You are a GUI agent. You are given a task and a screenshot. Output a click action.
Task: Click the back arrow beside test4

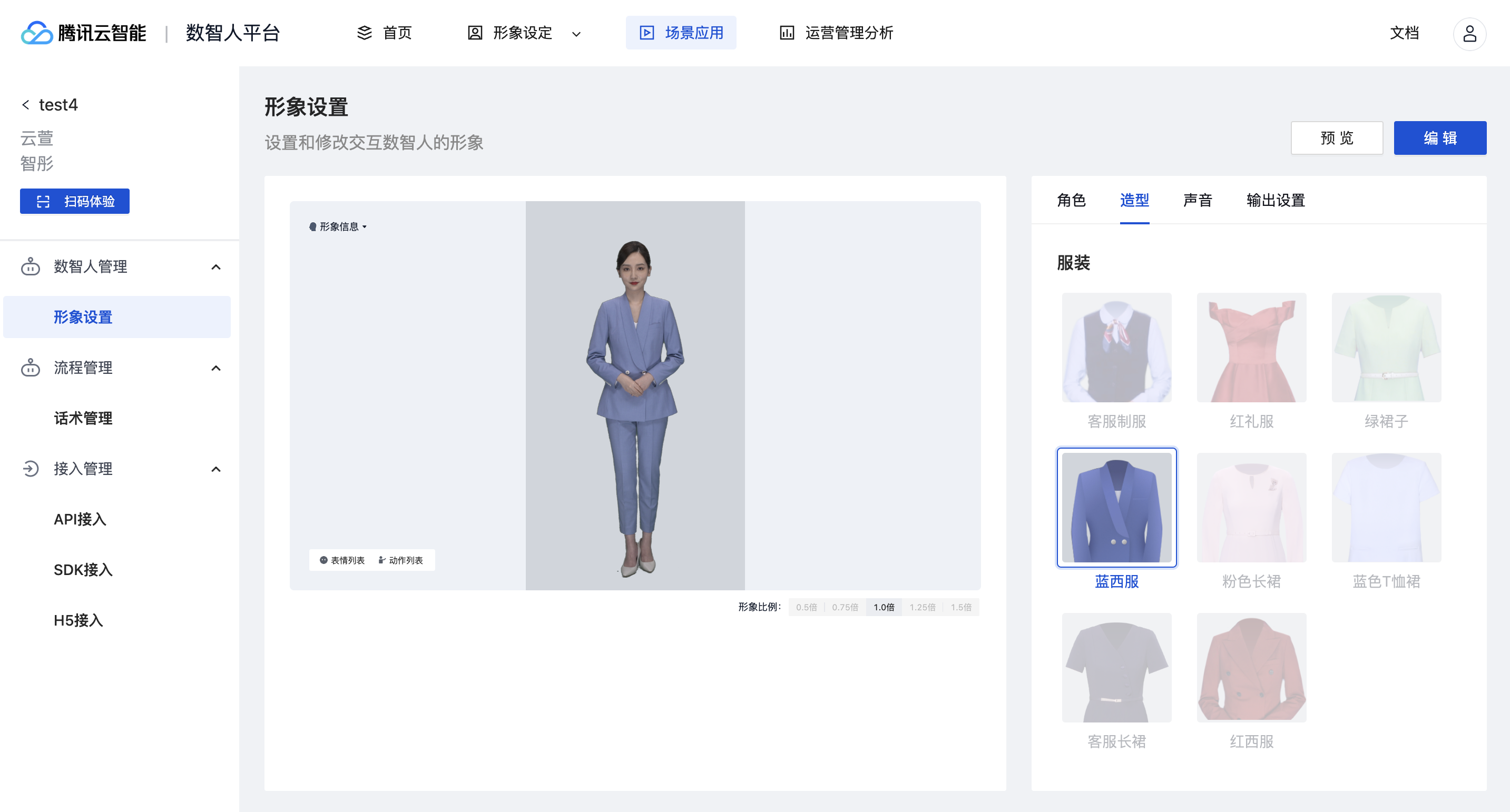click(x=26, y=105)
